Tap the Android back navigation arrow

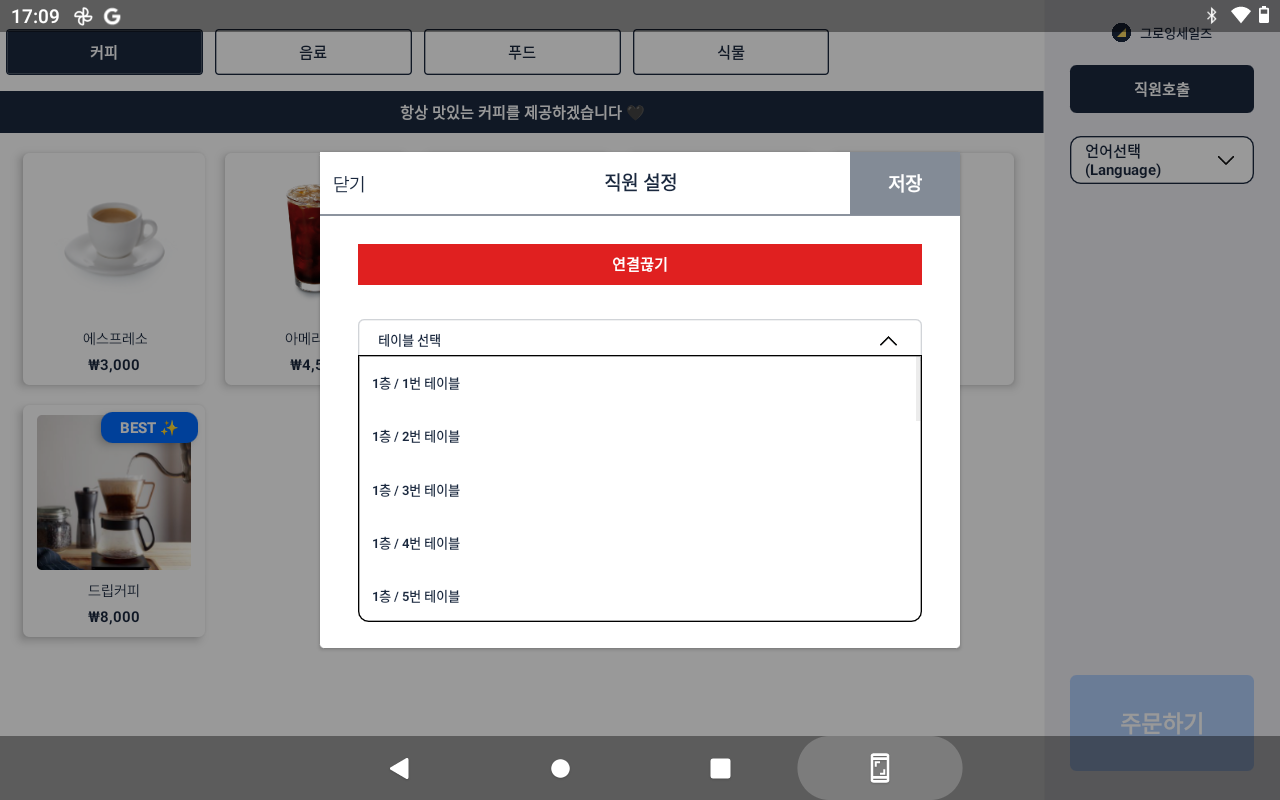point(400,768)
